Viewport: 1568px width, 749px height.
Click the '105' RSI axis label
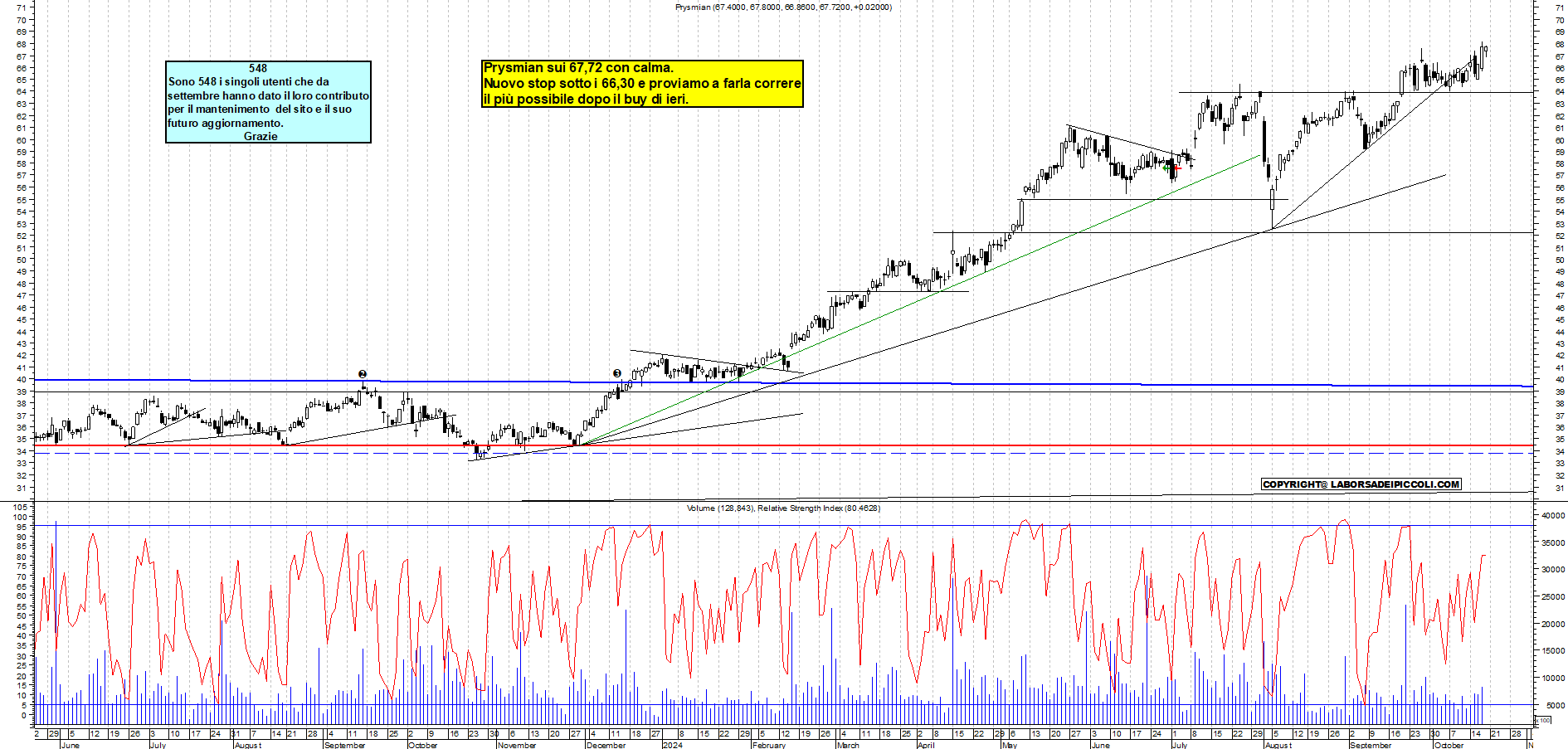click(21, 507)
